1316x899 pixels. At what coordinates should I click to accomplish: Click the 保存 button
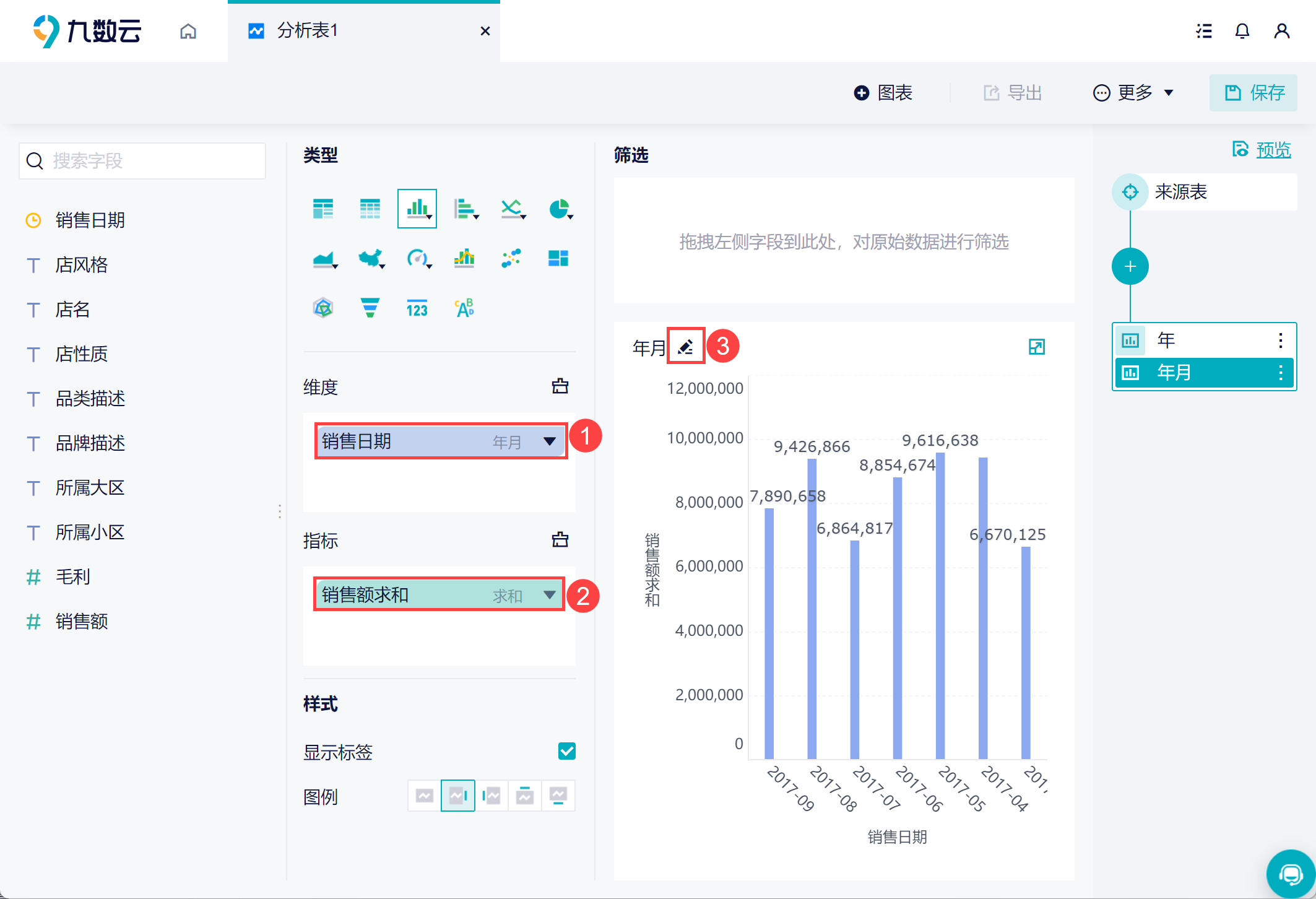coord(1253,93)
